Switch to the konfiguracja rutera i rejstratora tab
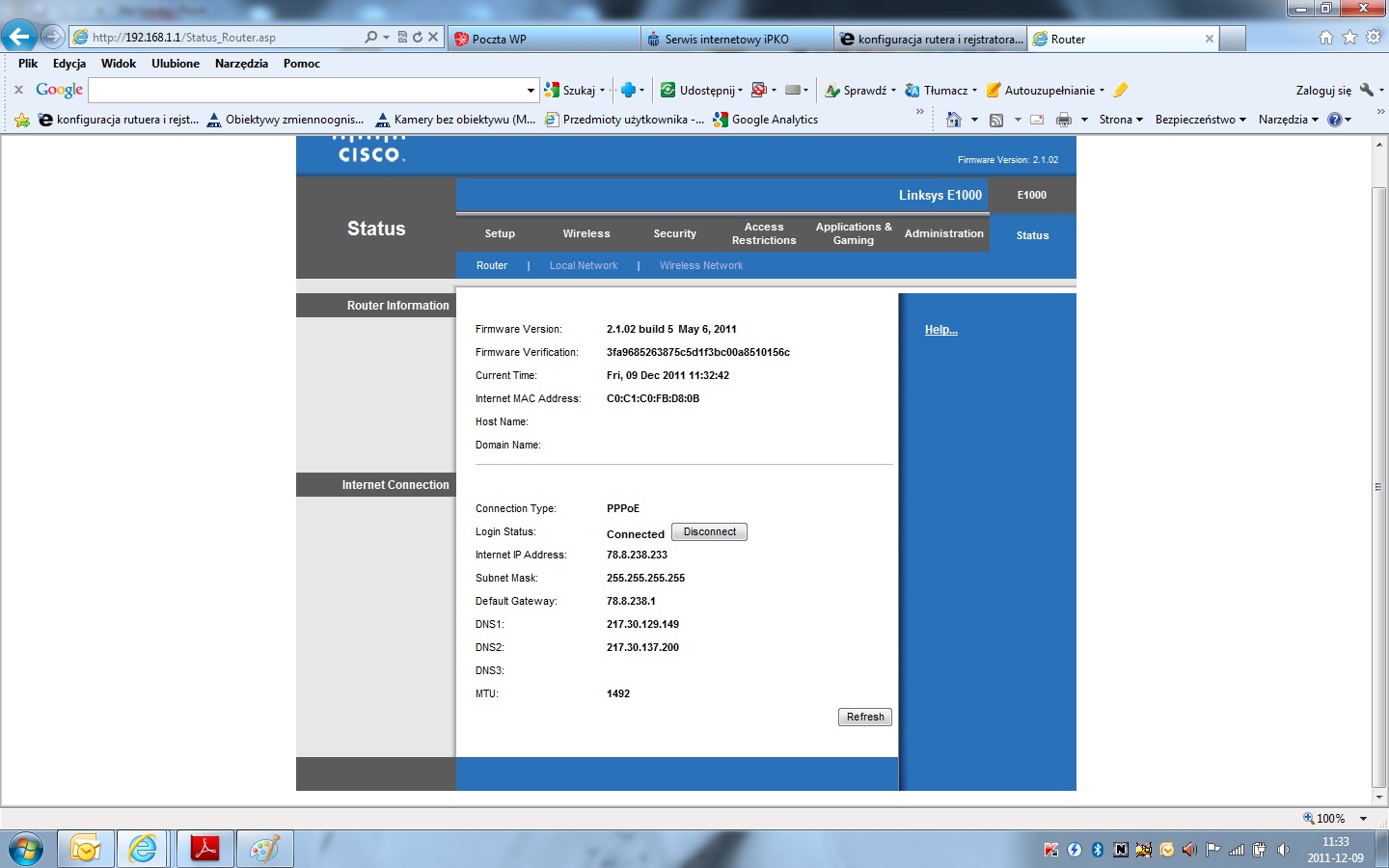Screen dimensions: 1389x868 [x=930, y=39]
